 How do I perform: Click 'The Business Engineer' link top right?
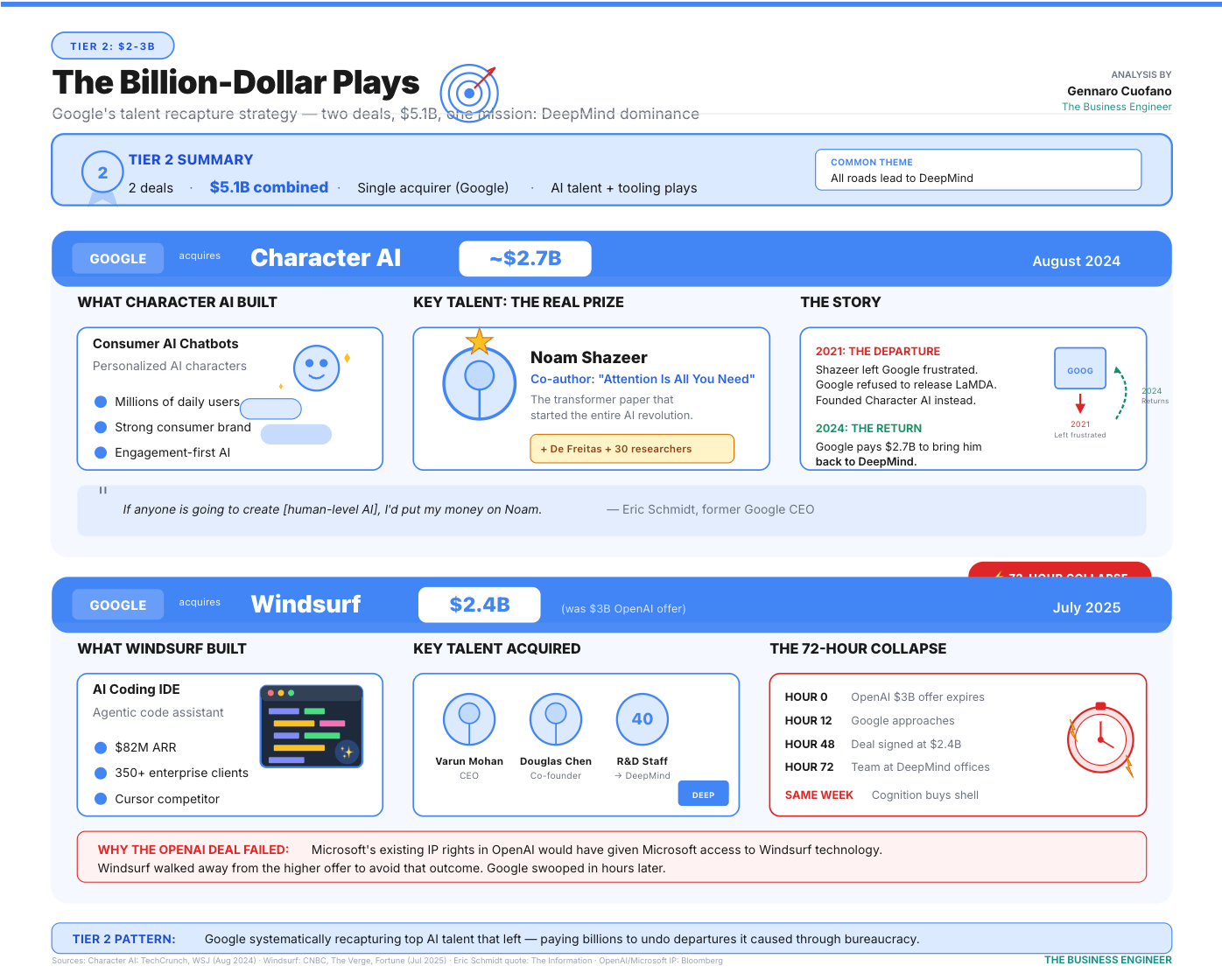click(1116, 106)
